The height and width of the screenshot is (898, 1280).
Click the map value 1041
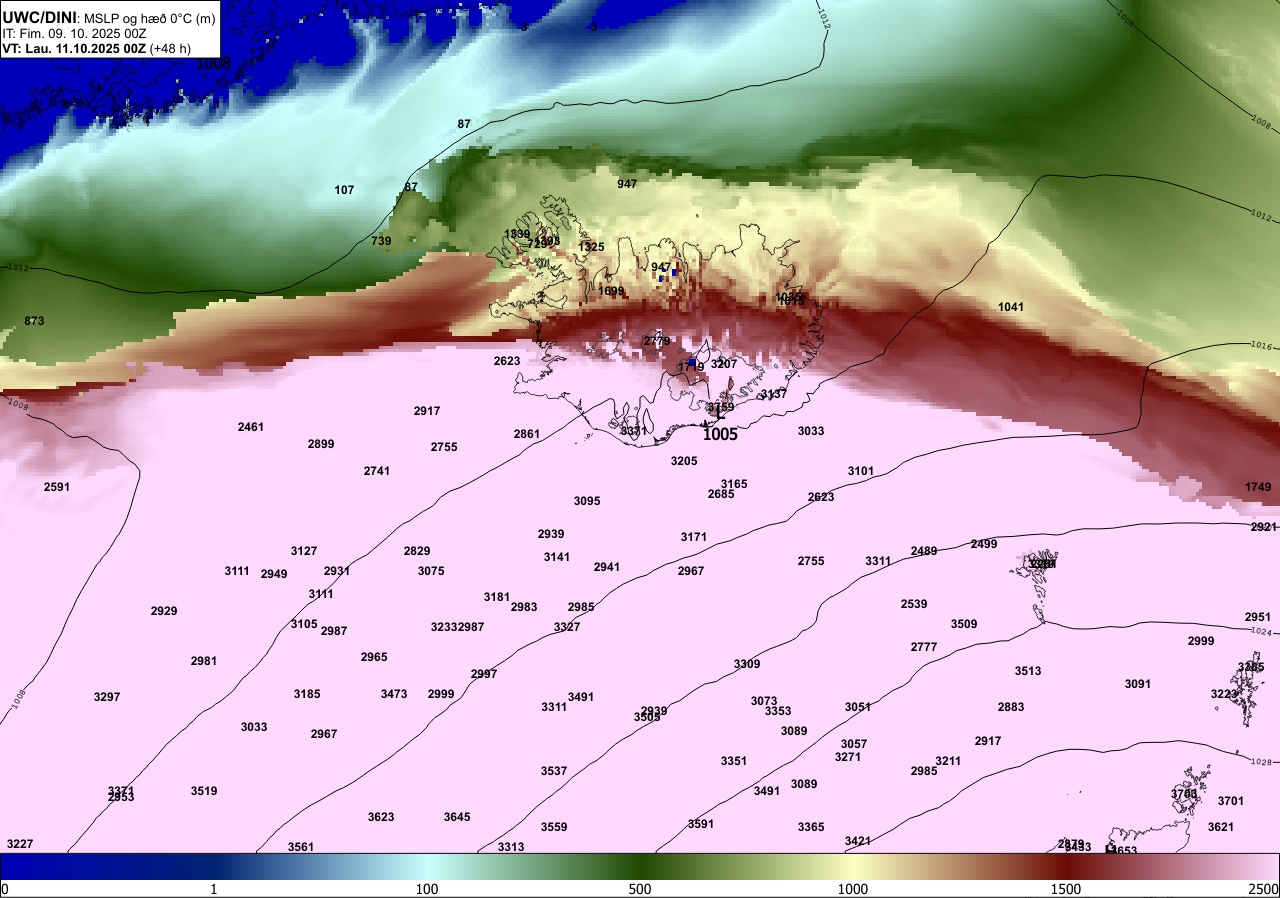pos(1011,307)
